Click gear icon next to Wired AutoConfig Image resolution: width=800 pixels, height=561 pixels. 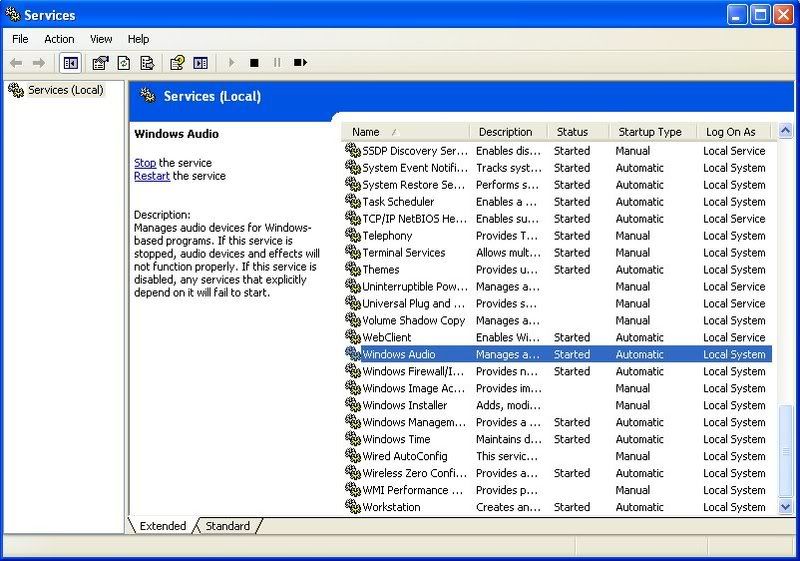click(x=353, y=456)
